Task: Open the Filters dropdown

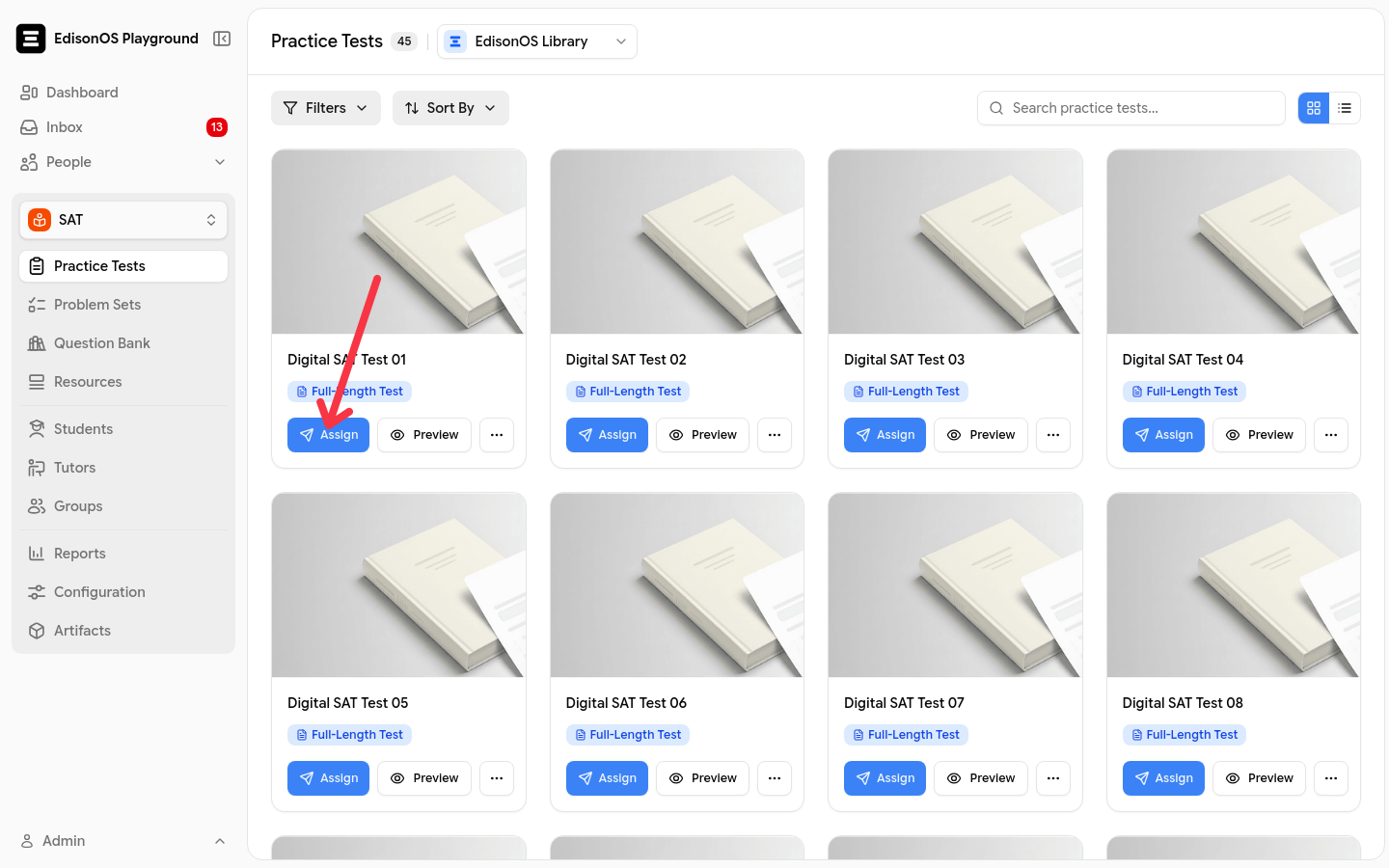Action: pos(326,108)
